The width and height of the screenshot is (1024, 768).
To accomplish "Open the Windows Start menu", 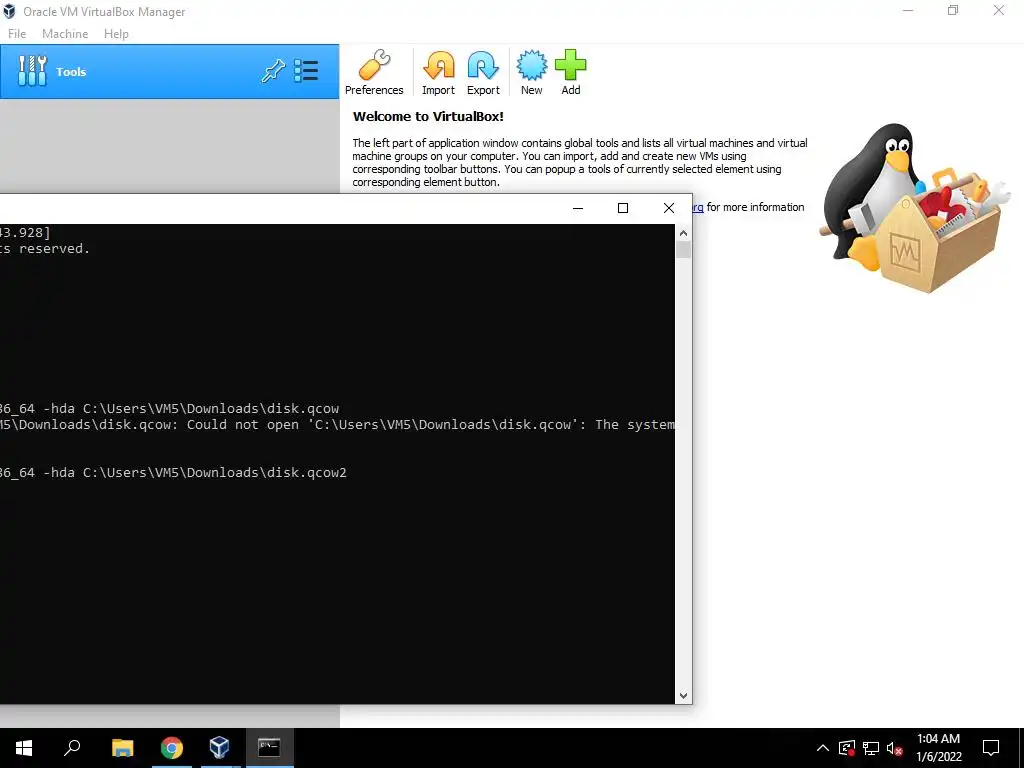I will 24,748.
